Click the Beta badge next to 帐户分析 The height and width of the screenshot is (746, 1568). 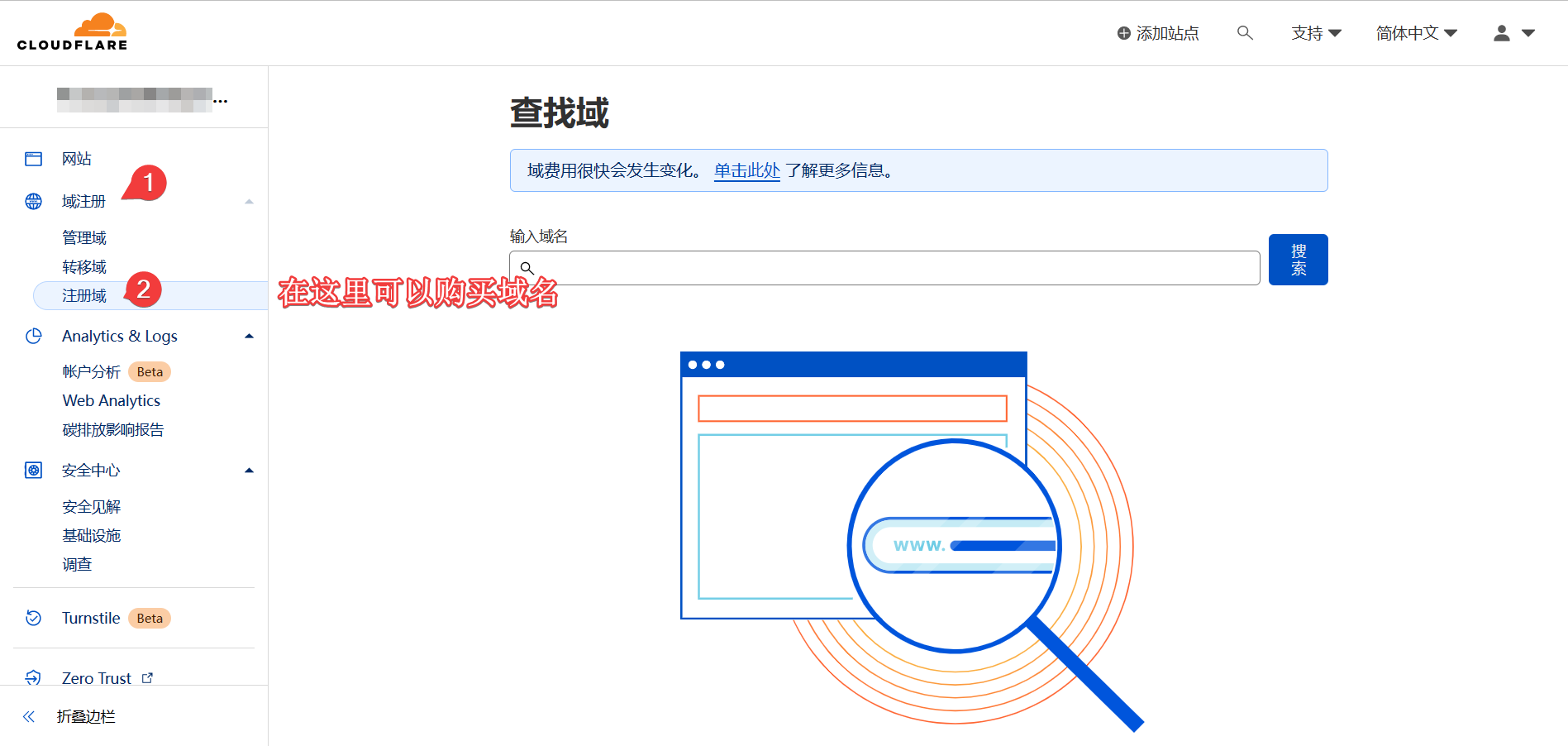point(150,372)
